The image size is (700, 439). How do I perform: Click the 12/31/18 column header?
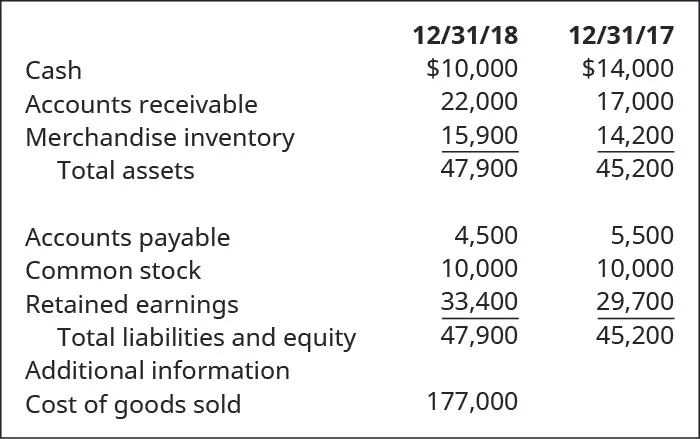coord(465,36)
